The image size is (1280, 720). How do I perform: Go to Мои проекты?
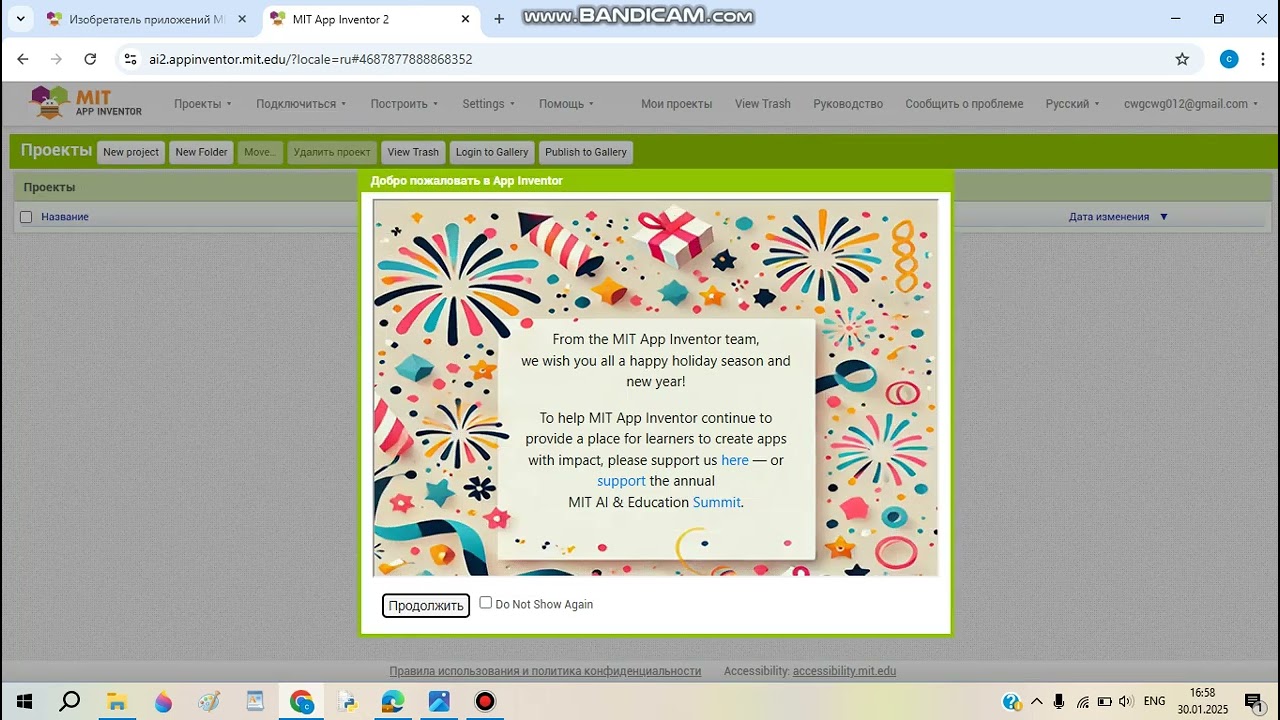tap(677, 104)
